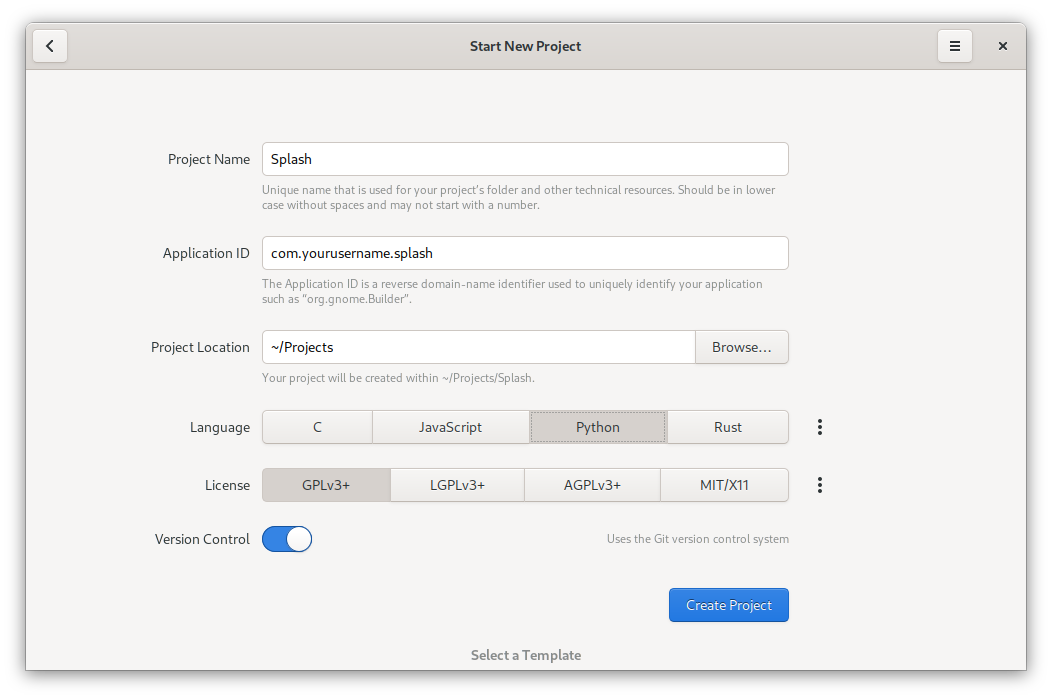Viewport: 1052px width, 699px height.
Task: Focus the Project Name text field
Action: (x=525, y=159)
